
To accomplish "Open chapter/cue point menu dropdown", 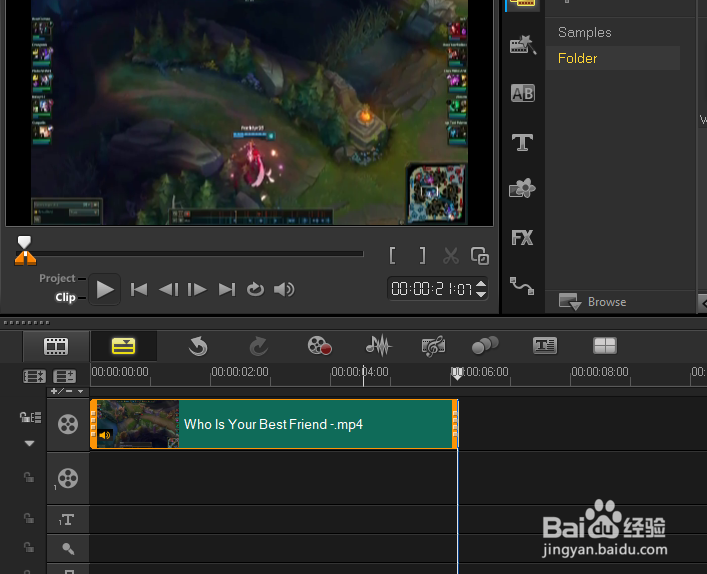I will click(80, 391).
